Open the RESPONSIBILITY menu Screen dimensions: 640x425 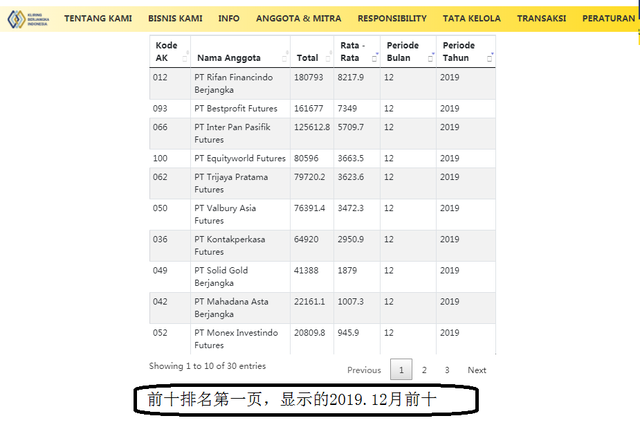coord(392,18)
